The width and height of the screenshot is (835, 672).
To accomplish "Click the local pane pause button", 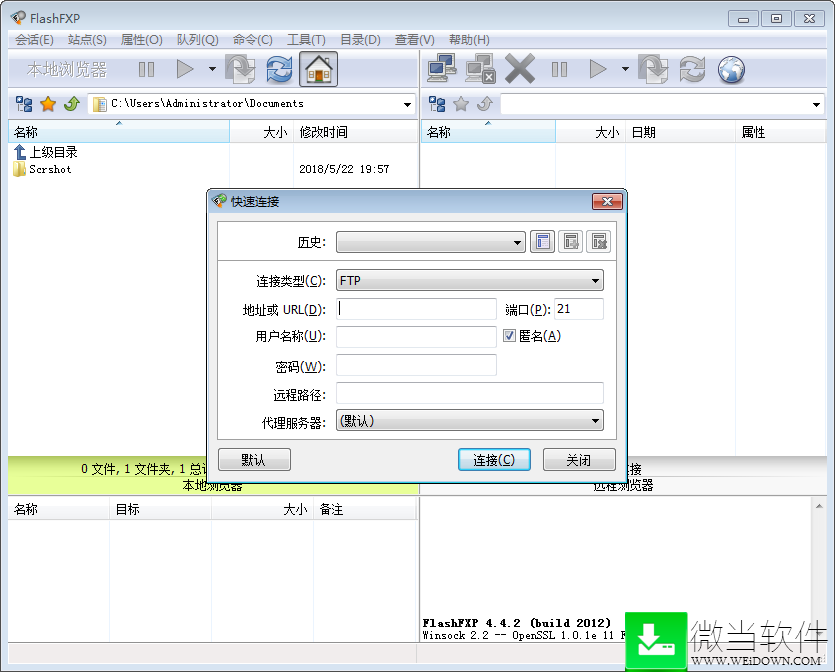I will 146,69.
